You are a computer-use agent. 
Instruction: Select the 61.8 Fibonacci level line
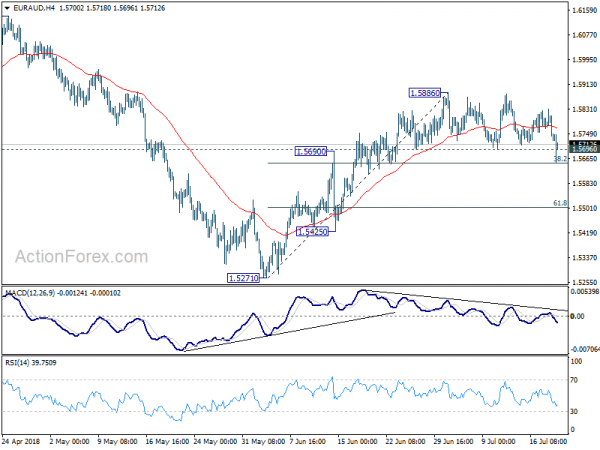417,207
